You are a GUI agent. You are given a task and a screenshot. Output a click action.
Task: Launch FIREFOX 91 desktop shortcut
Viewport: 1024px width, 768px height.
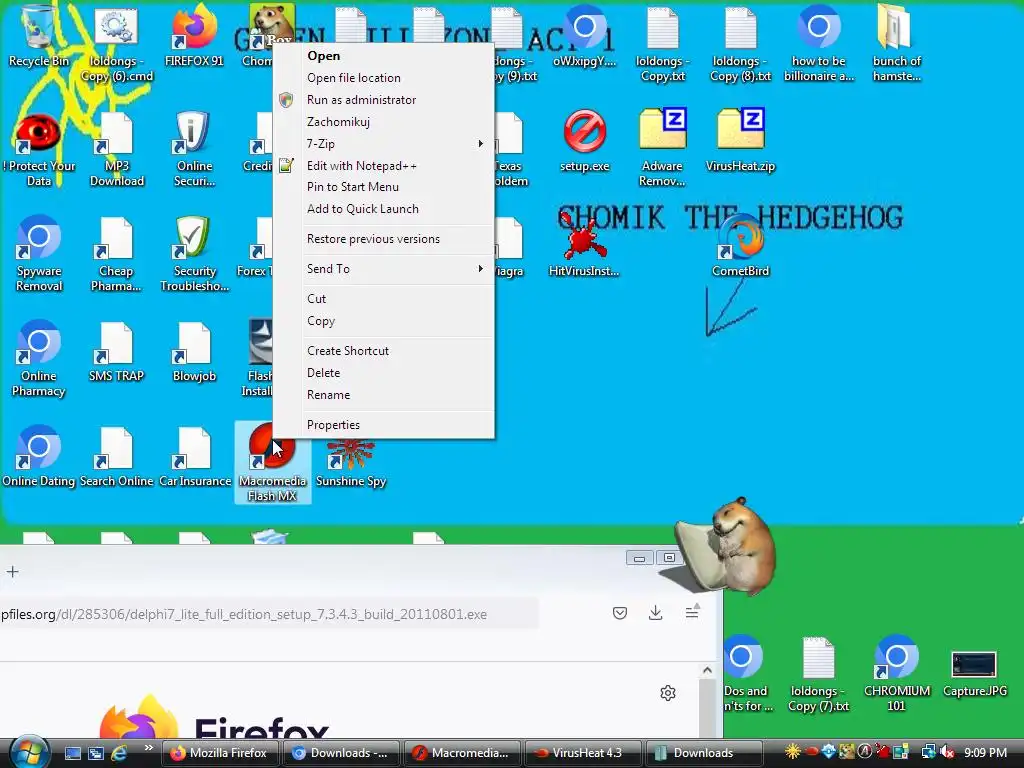pyautogui.click(x=194, y=36)
